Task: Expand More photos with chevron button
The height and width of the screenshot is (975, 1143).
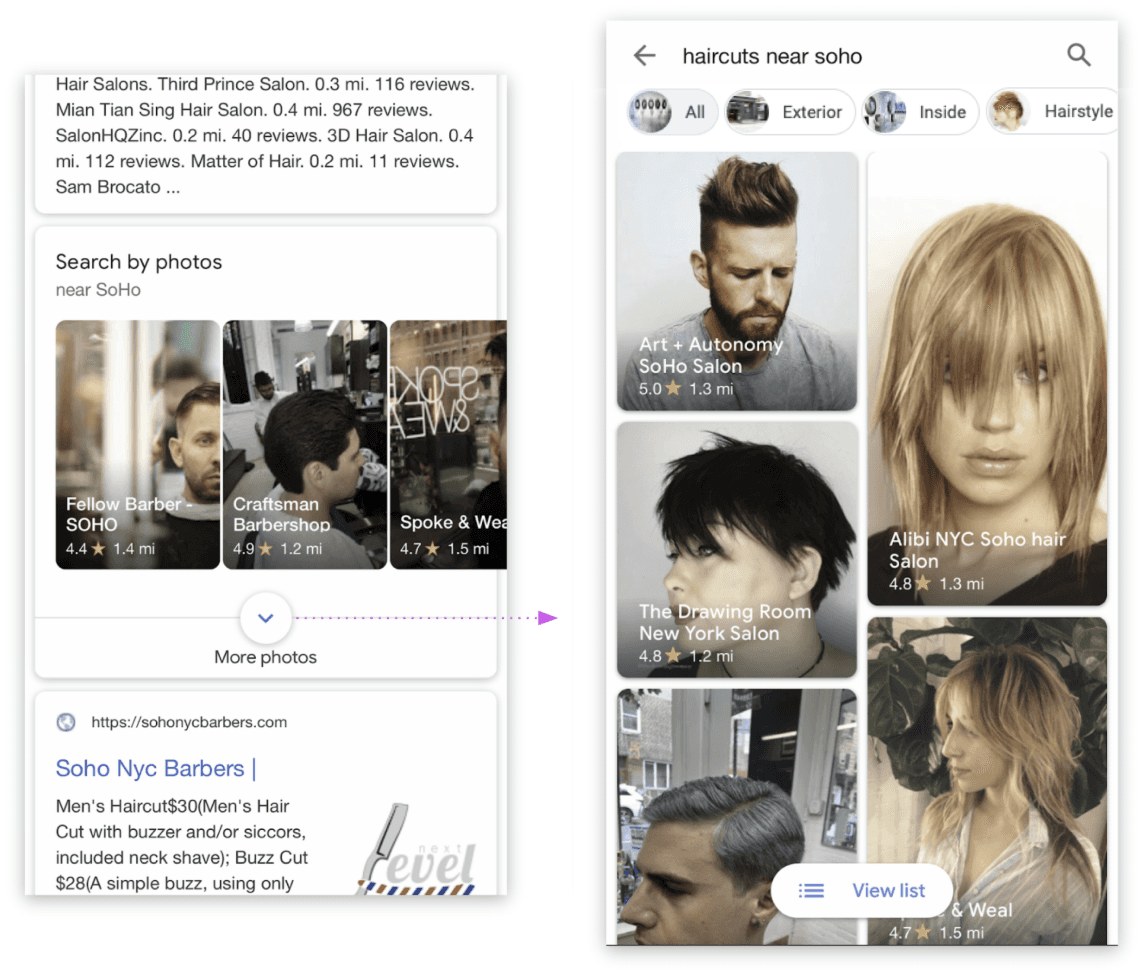Action: pyautogui.click(x=266, y=618)
